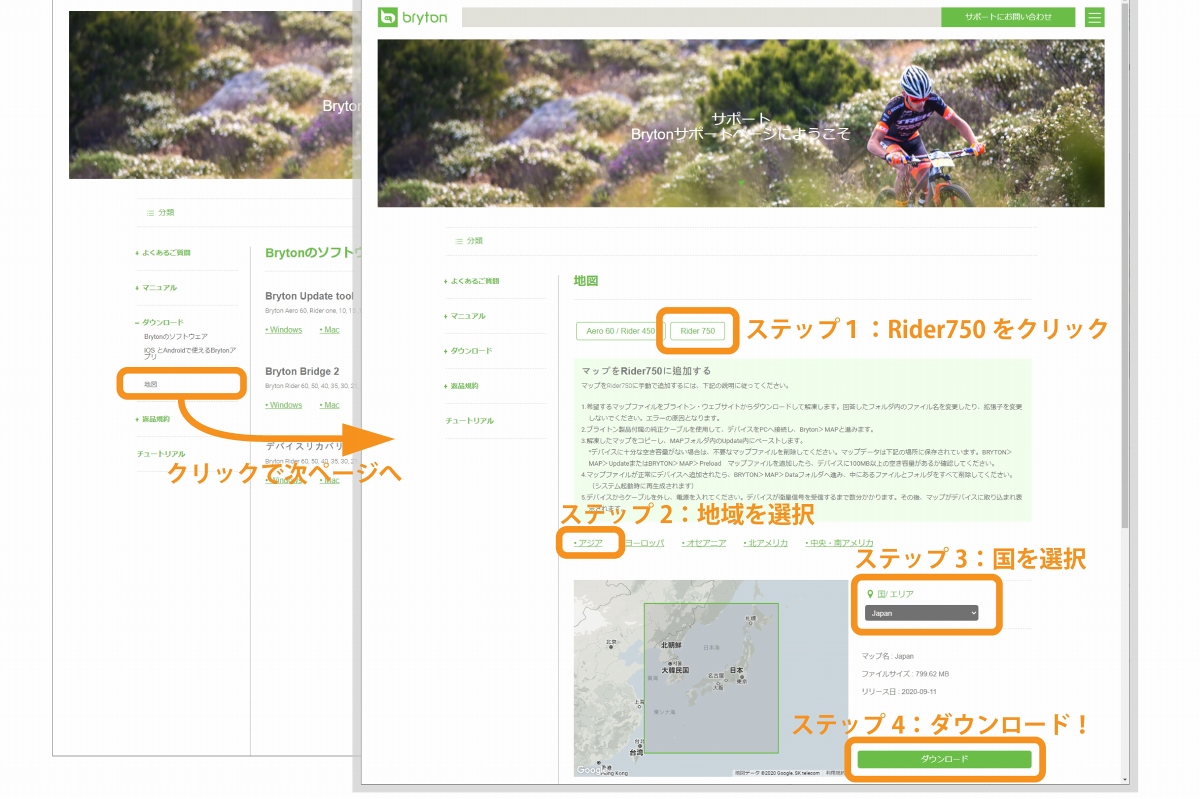Expand ダウンロード in the front page sidebar
Image resolution: width=1200 pixels, height=799 pixels.
[468, 351]
